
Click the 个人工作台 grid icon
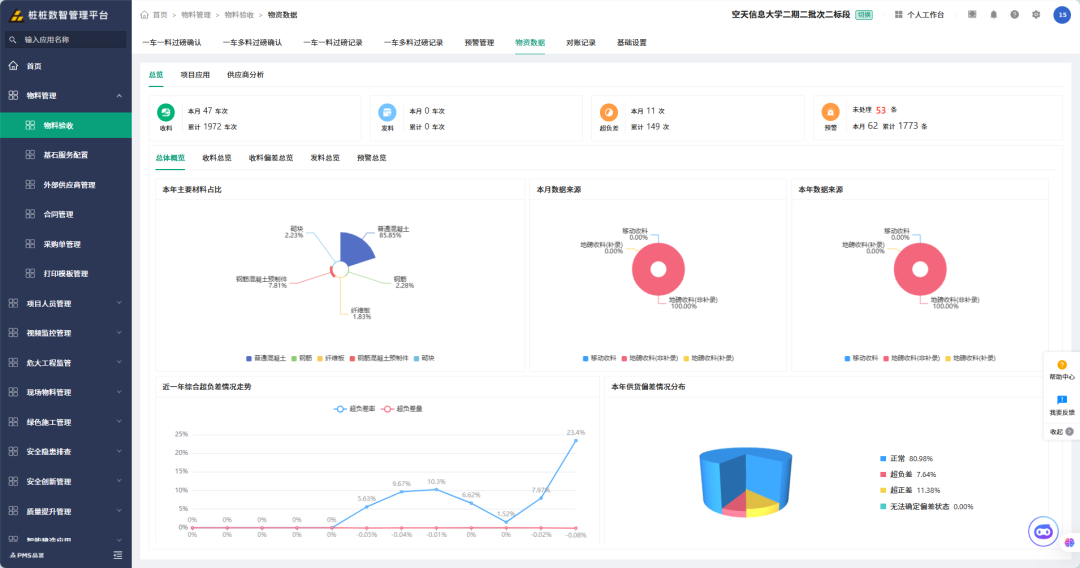click(898, 14)
